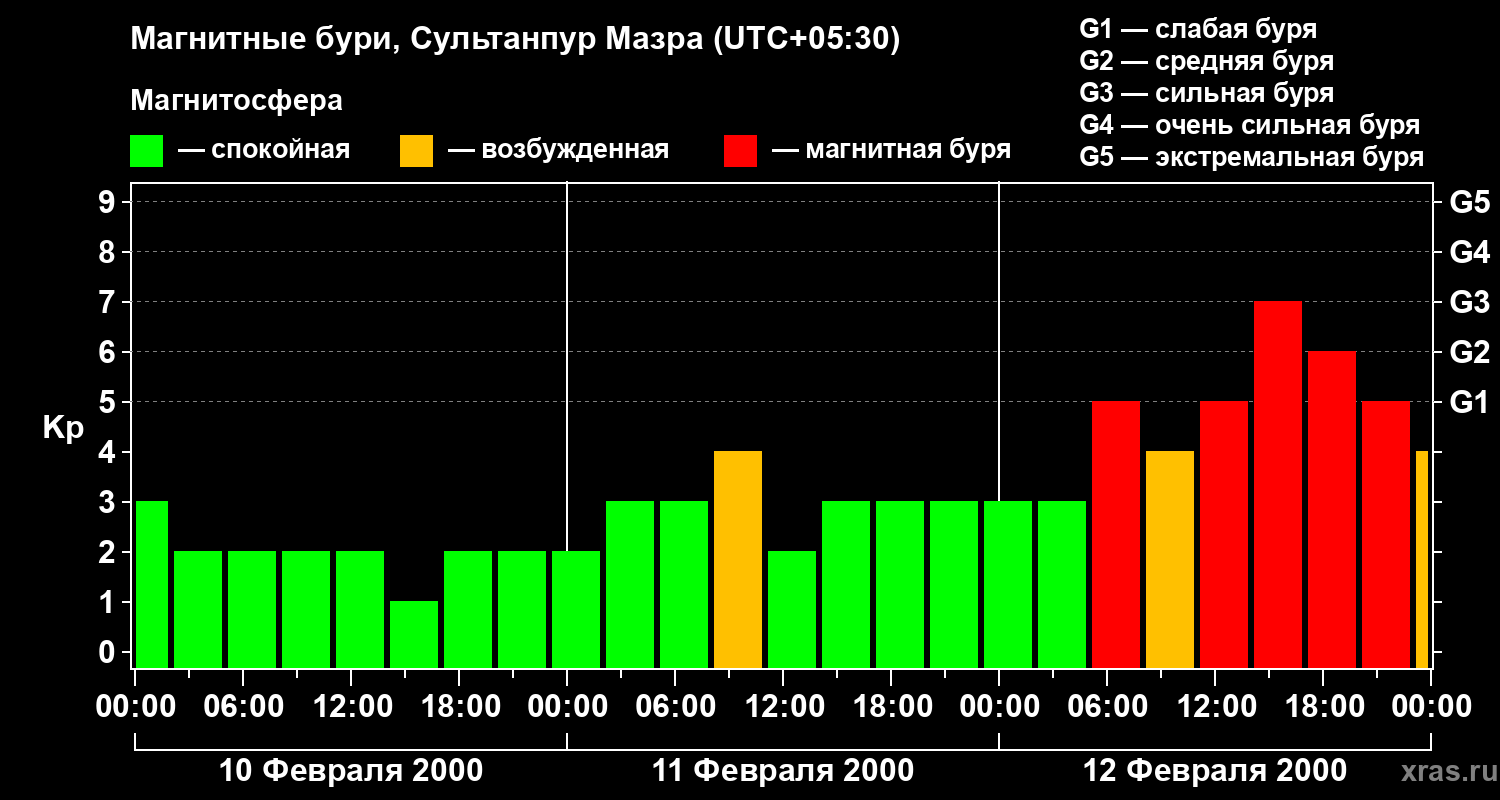
Task: Click the green 'спокойная' legend swatch
Action: 147,151
